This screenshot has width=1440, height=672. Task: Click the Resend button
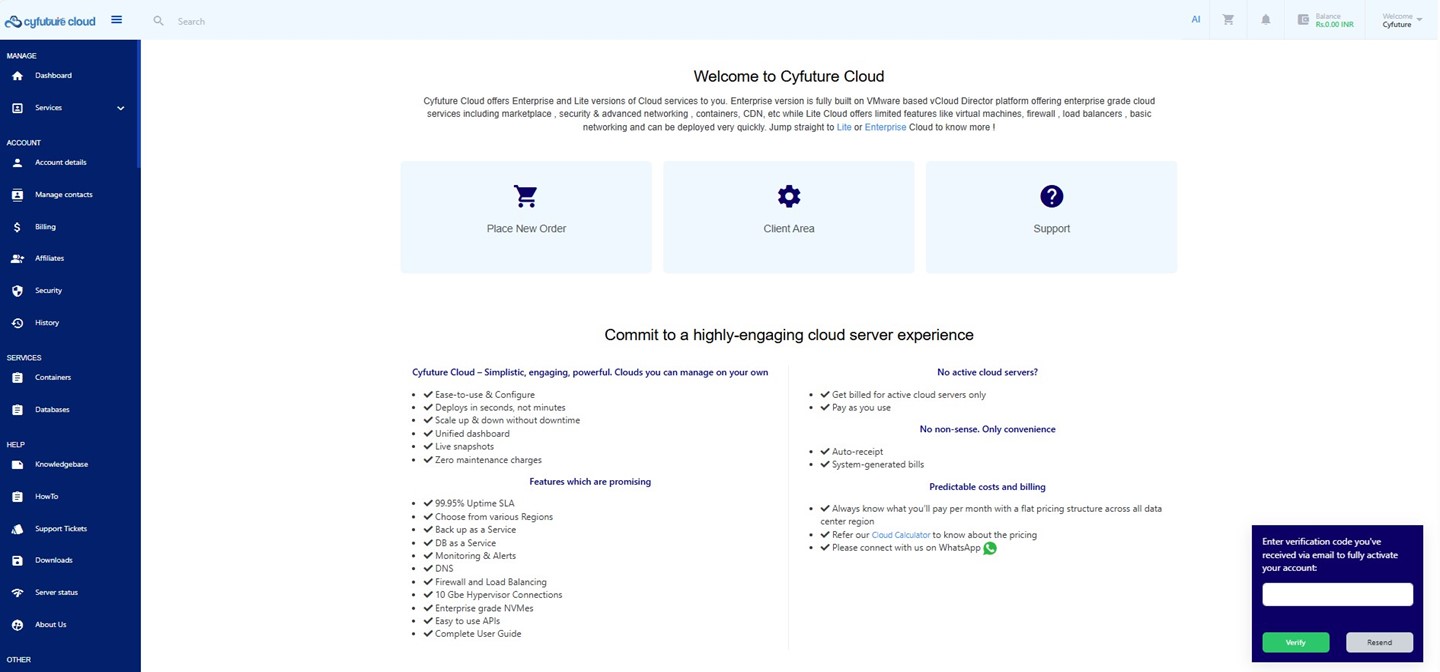pyautogui.click(x=1379, y=642)
